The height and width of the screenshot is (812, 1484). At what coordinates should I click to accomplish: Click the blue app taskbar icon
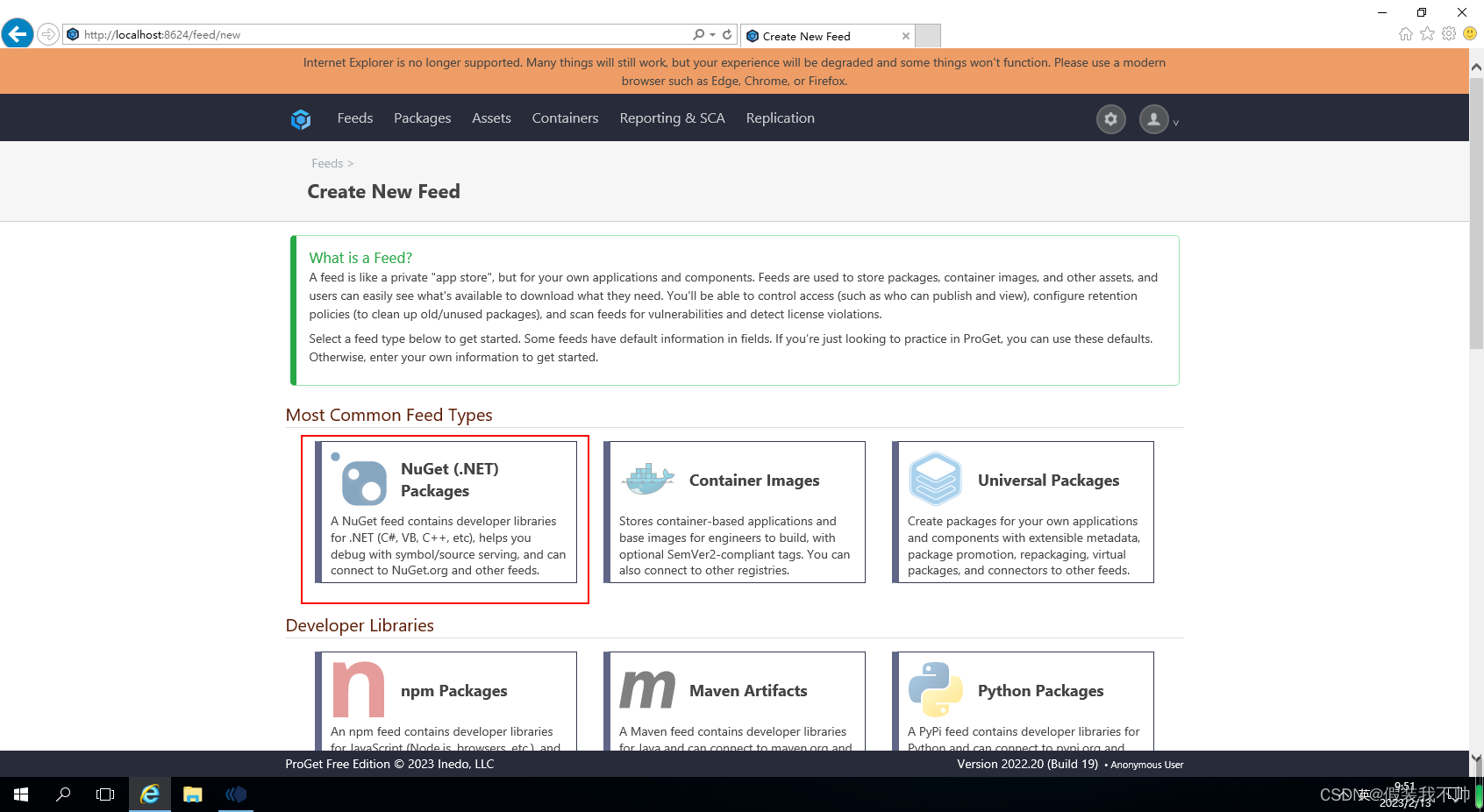pos(236,794)
